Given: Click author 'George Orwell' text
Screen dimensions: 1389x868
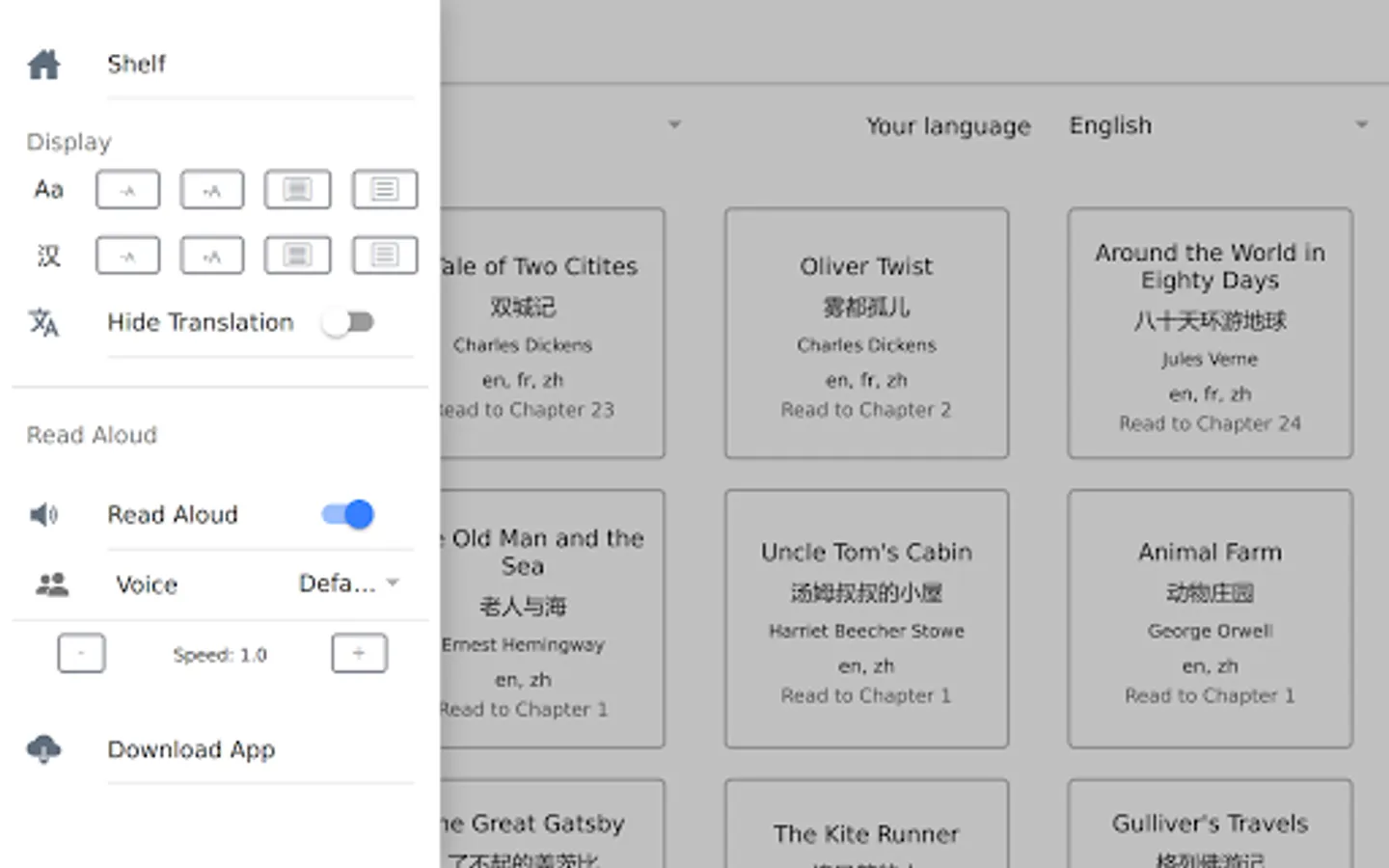Looking at the screenshot, I should click(x=1210, y=631).
